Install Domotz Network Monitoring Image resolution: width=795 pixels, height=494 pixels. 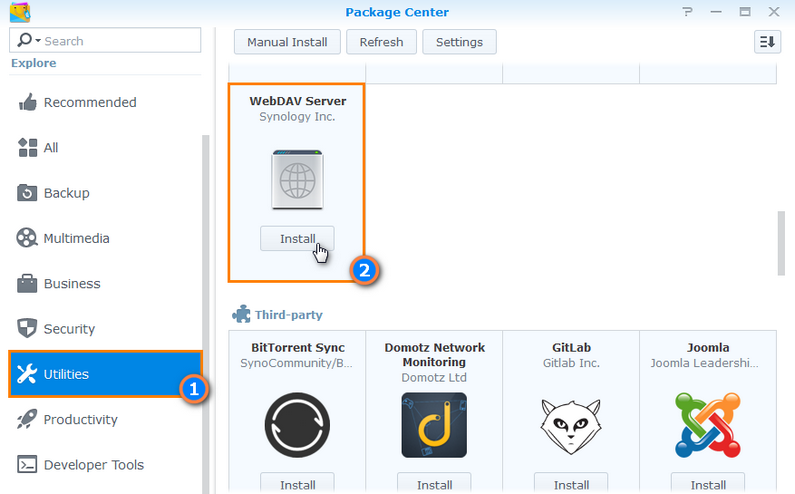[x=434, y=484]
